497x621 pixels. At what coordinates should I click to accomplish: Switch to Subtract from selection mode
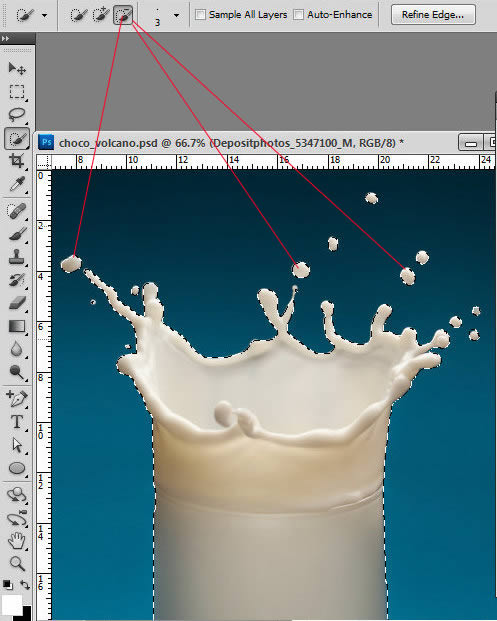(x=123, y=15)
